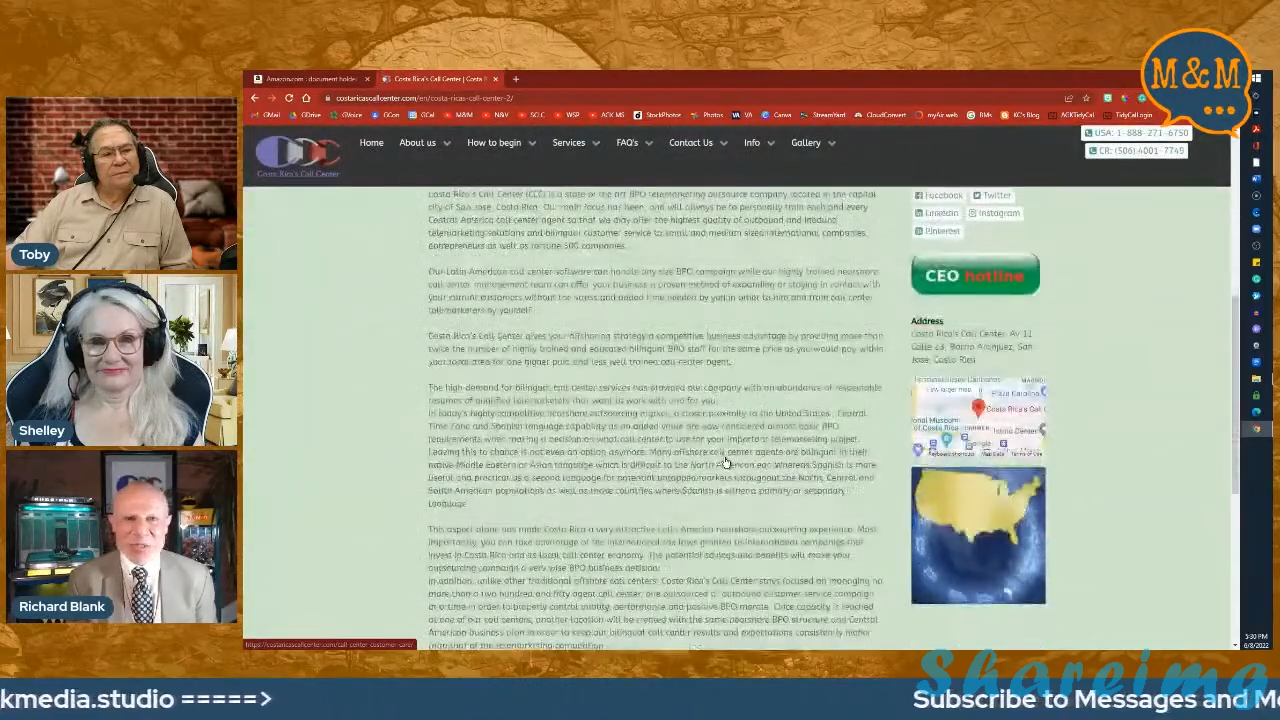Expand the How to begin dropdown
The height and width of the screenshot is (720, 1280).
(x=500, y=143)
